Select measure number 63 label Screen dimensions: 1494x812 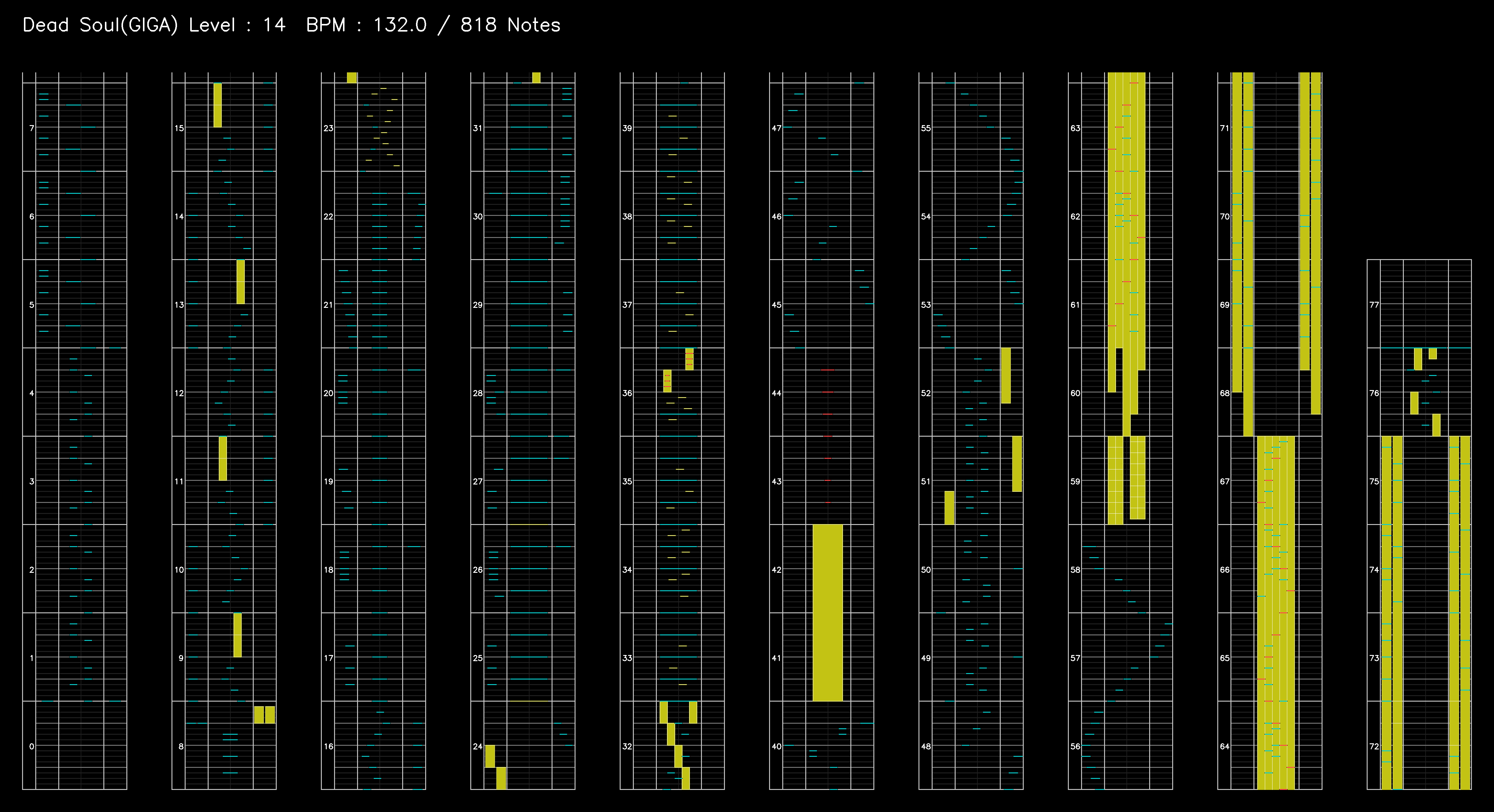tap(1075, 128)
